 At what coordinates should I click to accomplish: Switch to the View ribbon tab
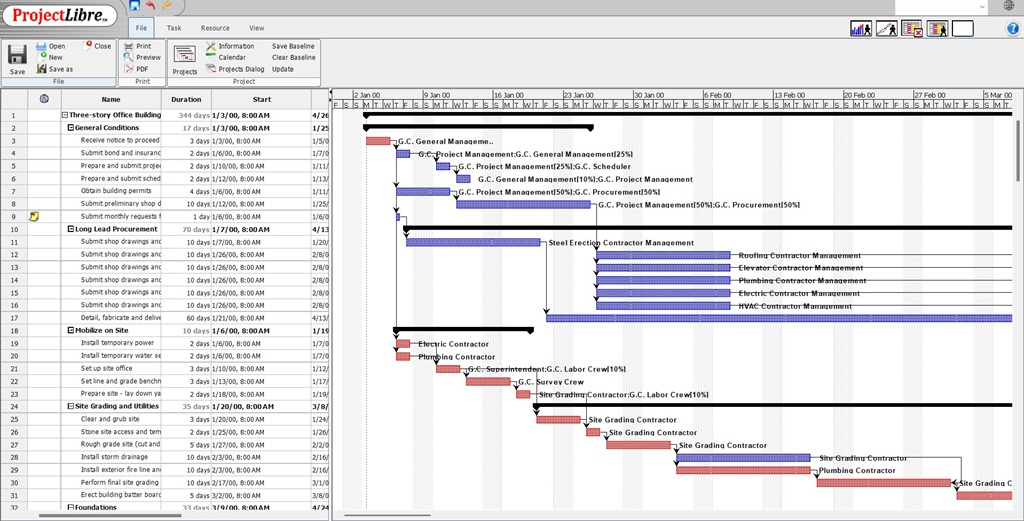(257, 28)
